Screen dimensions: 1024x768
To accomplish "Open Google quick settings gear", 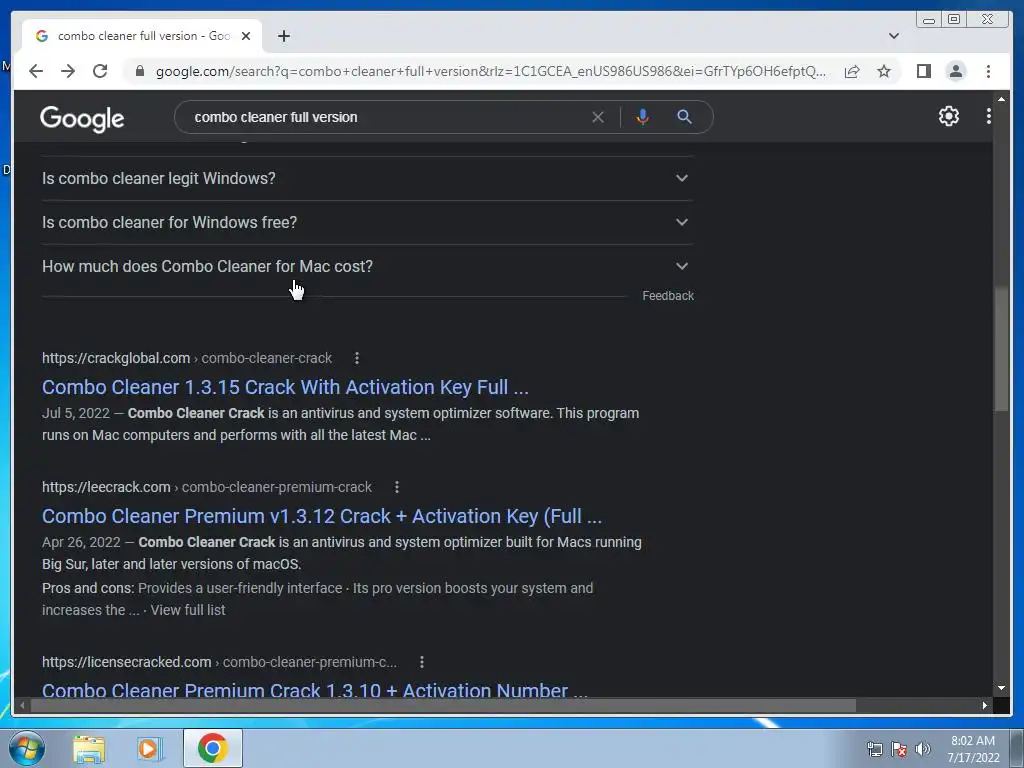I will 948,116.
